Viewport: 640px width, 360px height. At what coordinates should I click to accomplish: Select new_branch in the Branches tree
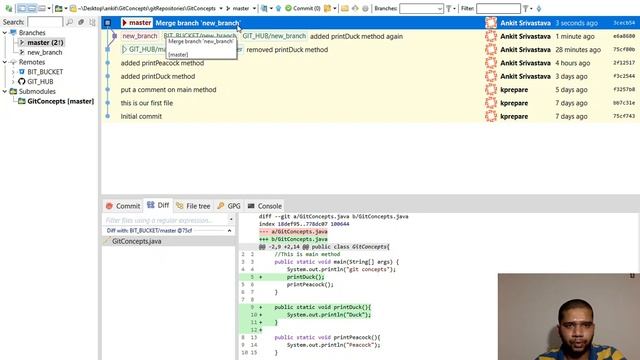click(44, 52)
